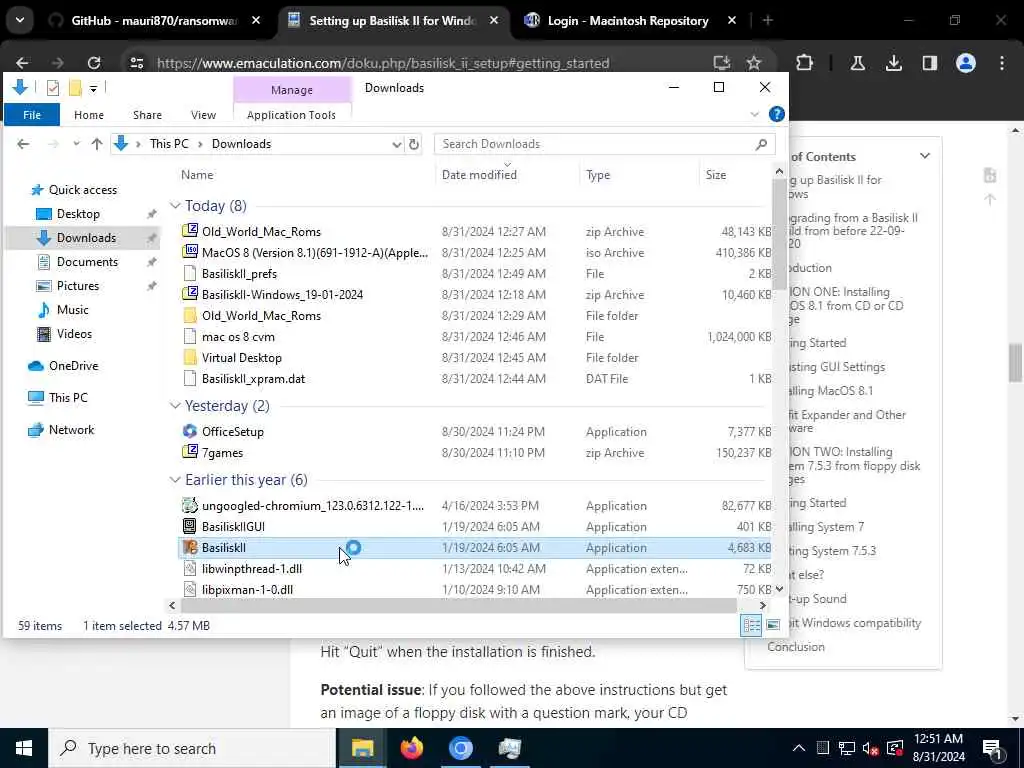Viewport: 1024px width, 768px height.
Task: Expand the Explorer ribbon chevron
Action: (754, 114)
